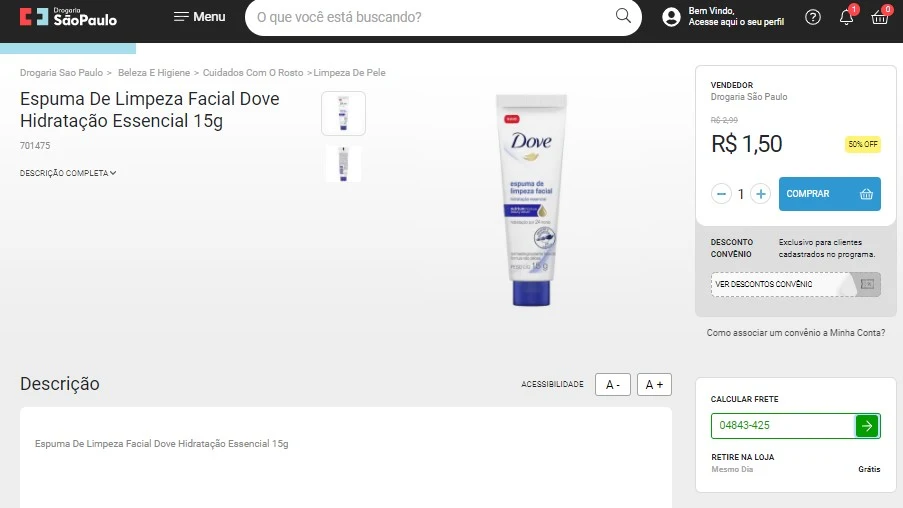Go to Limpeza De Pele breadcrumb
Screen dimensions: 903x508
[x=350, y=73]
